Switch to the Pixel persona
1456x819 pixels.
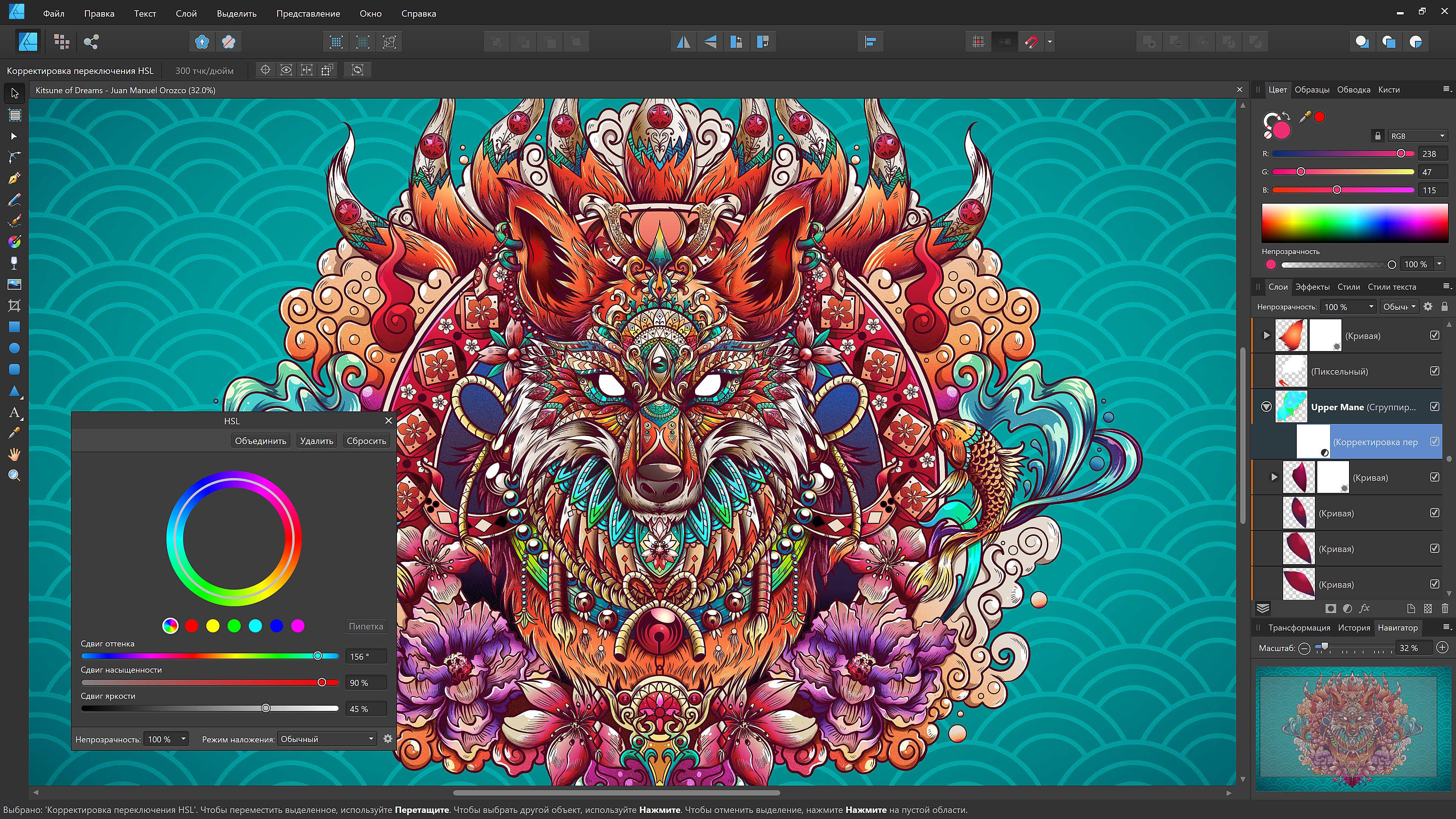pyautogui.click(x=61, y=41)
